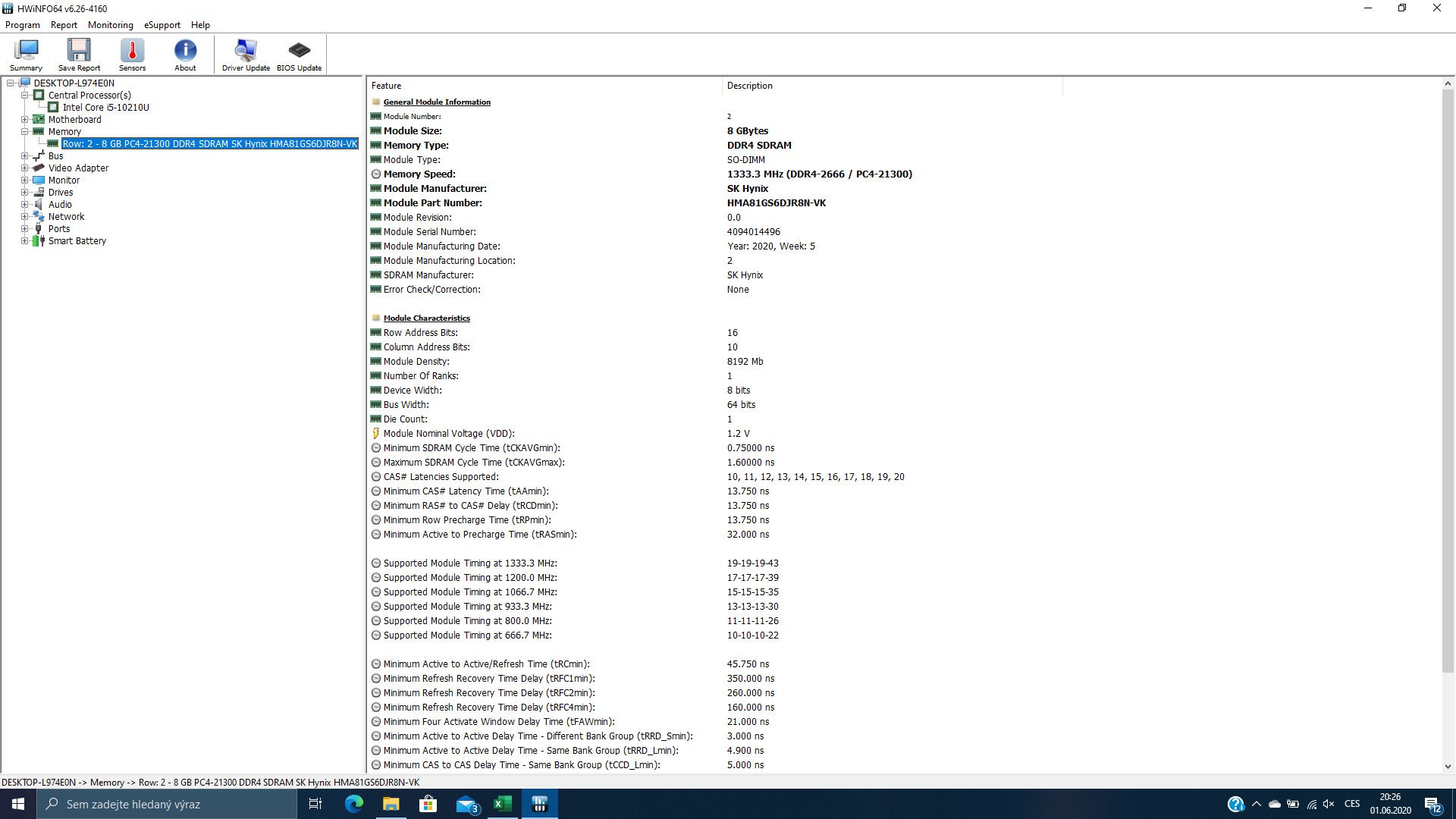
Task: Open Task View on the taskbar
Action: [x=315, y=804]
